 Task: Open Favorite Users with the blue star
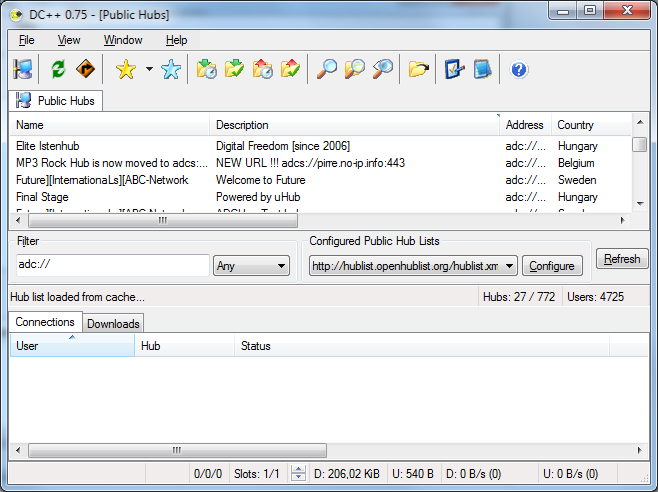coord(171,69)
